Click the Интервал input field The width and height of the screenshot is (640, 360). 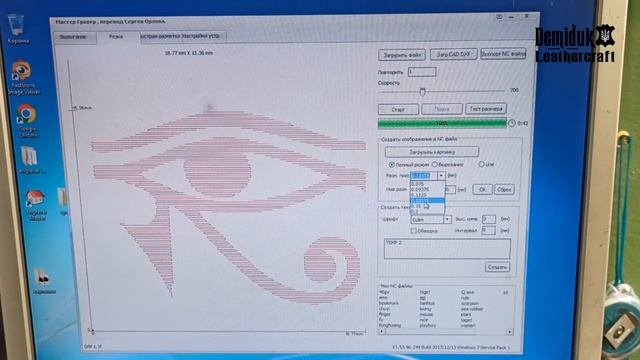(489, 230)
